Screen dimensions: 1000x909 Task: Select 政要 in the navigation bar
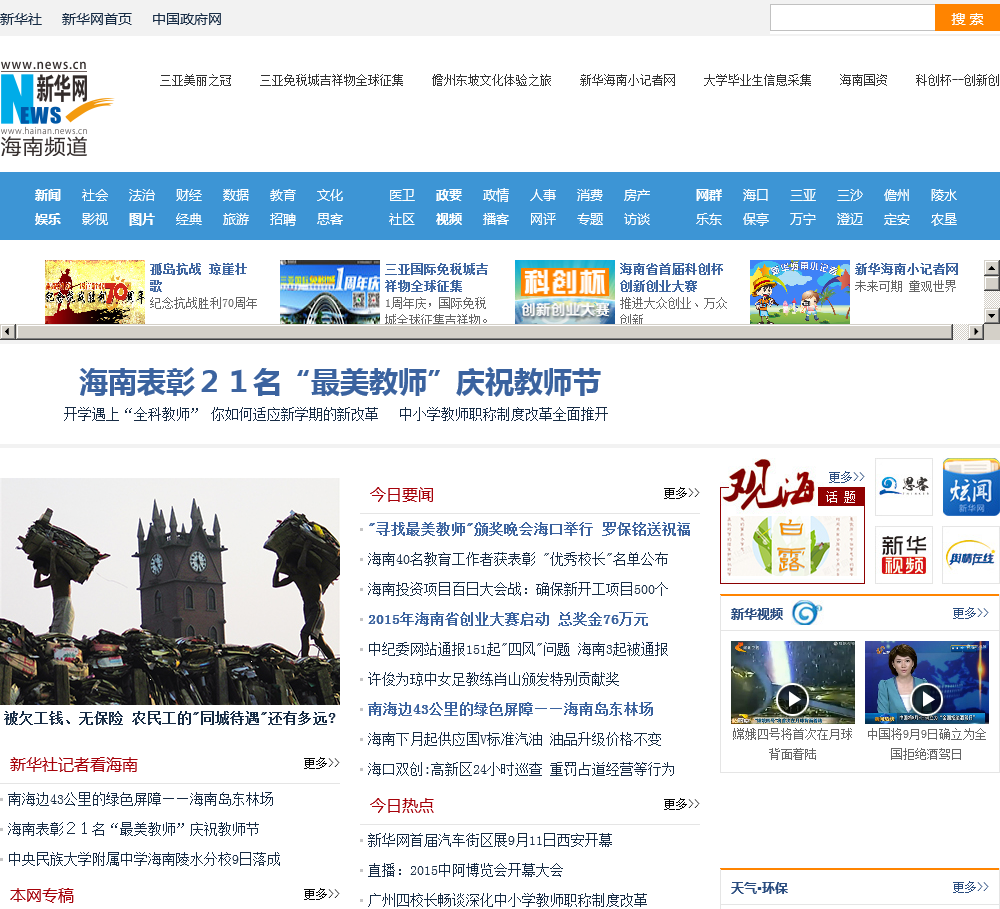(x=449, y=195)
